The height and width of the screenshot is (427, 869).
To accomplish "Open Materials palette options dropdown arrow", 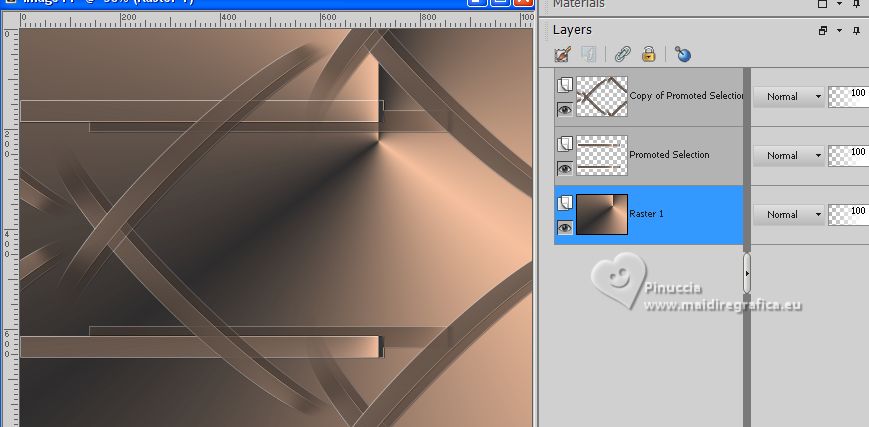I will [x=840, y=4].
